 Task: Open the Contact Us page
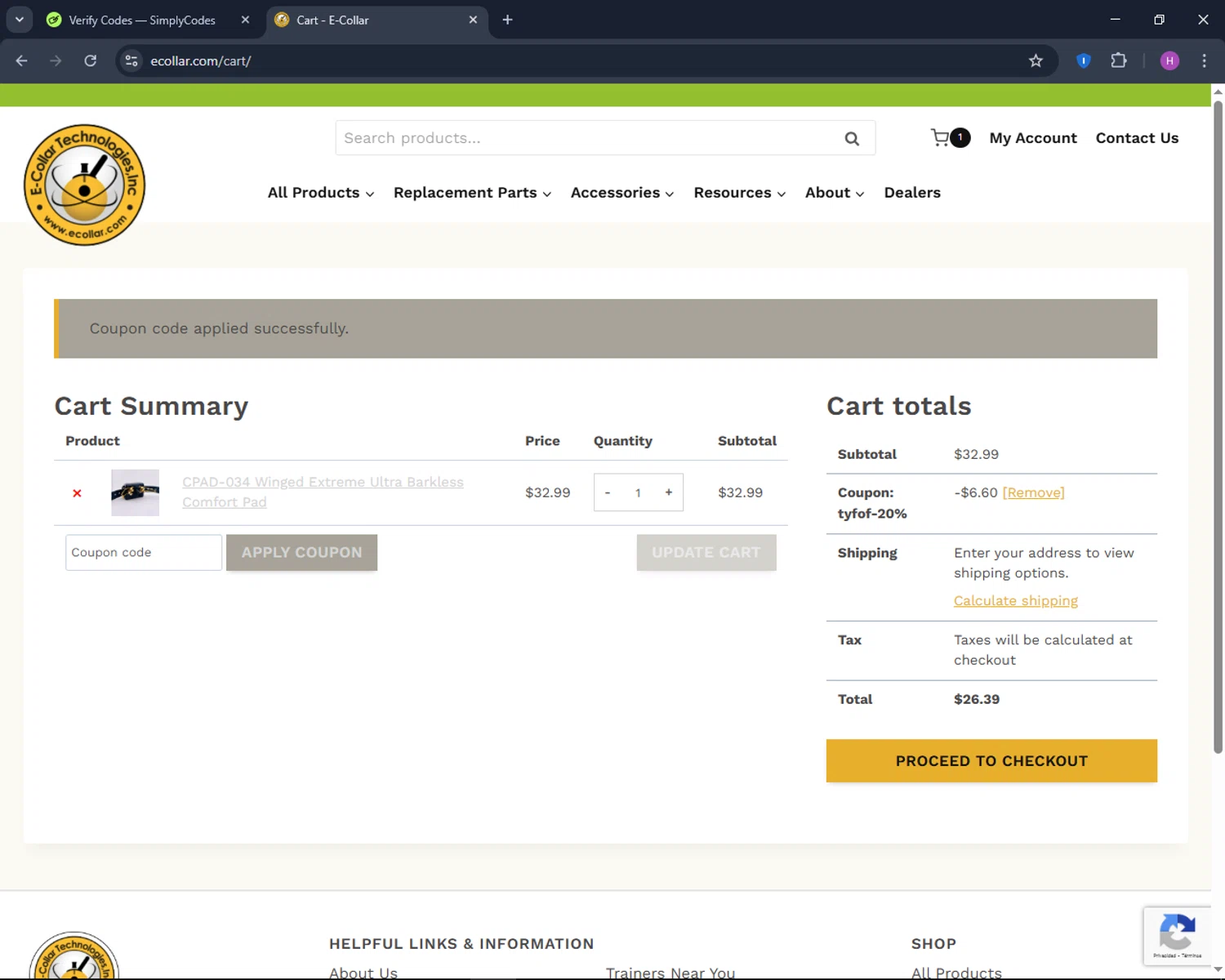pyautogui.click(x=1137, y=138)
